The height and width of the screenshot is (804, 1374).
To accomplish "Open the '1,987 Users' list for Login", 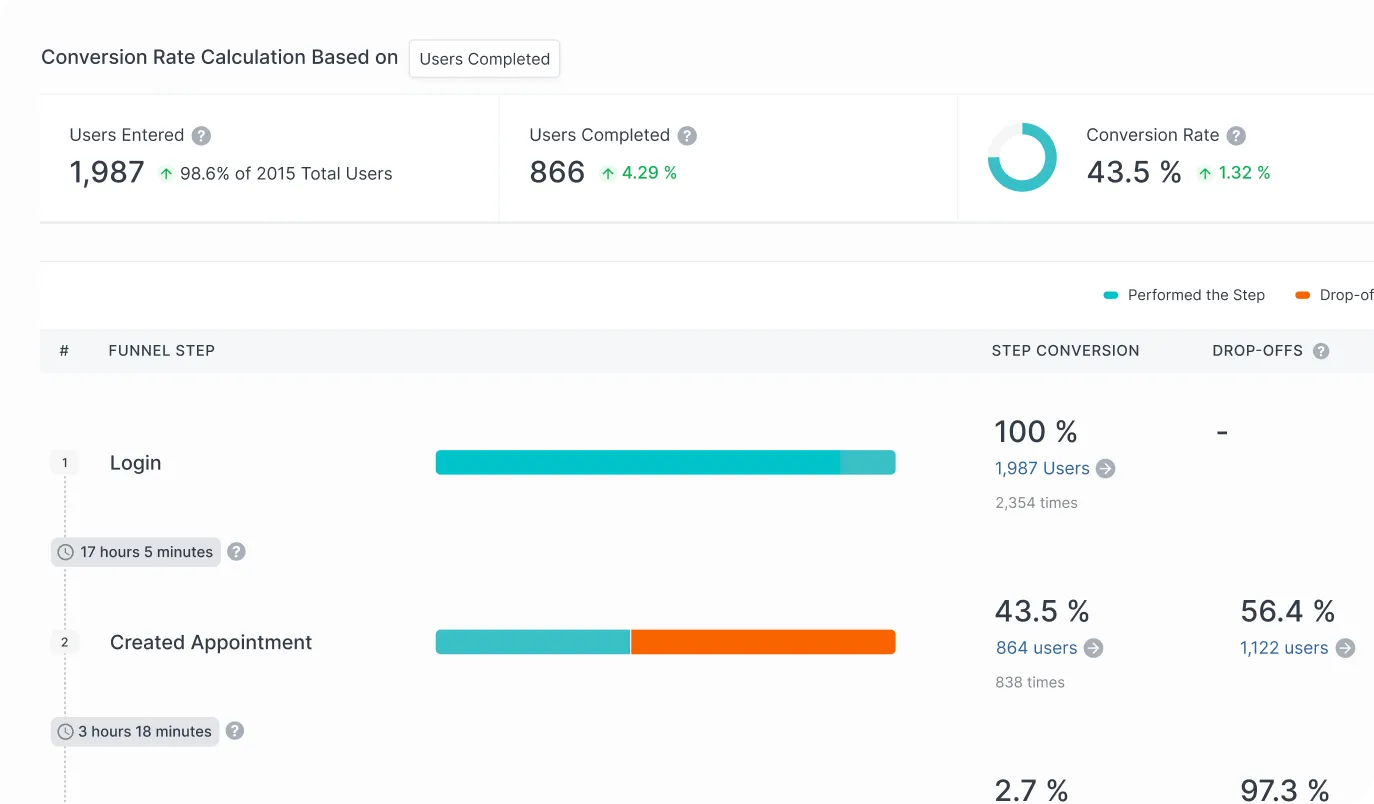I will click(x=1041, y=468).
